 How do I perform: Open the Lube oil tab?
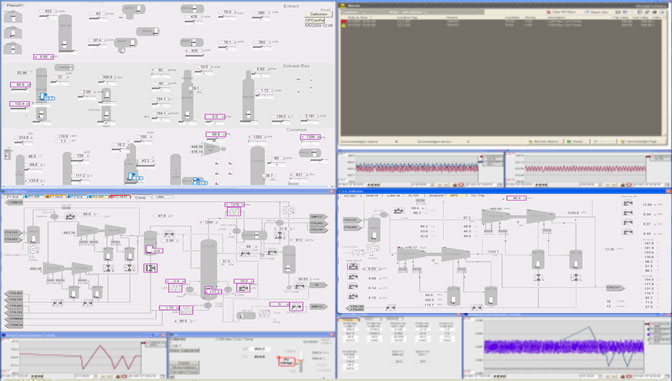point(393,195)
